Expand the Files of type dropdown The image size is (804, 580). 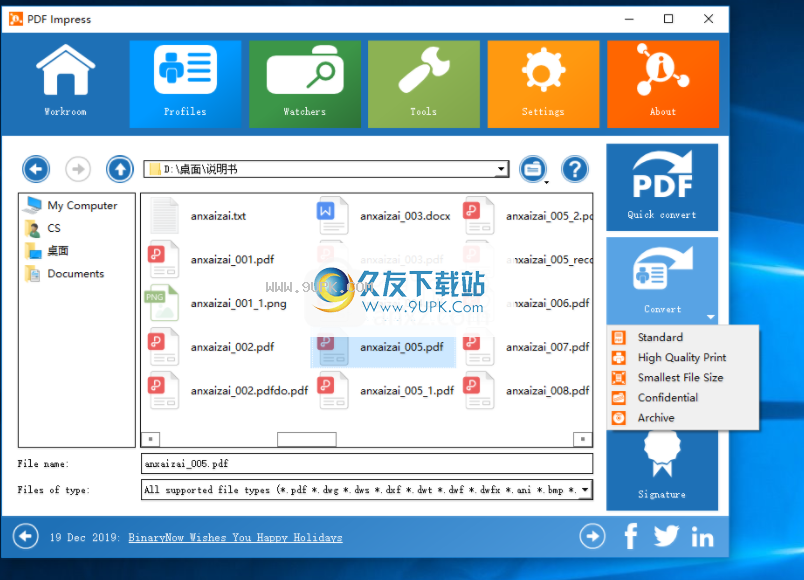coord(585,490)
